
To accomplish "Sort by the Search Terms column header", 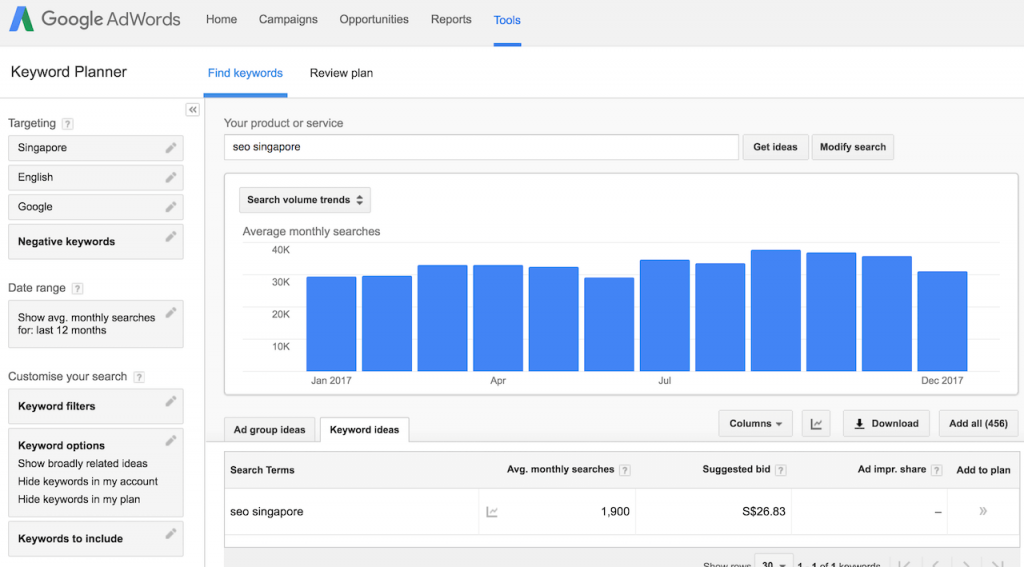I will (x=263, y=470).
